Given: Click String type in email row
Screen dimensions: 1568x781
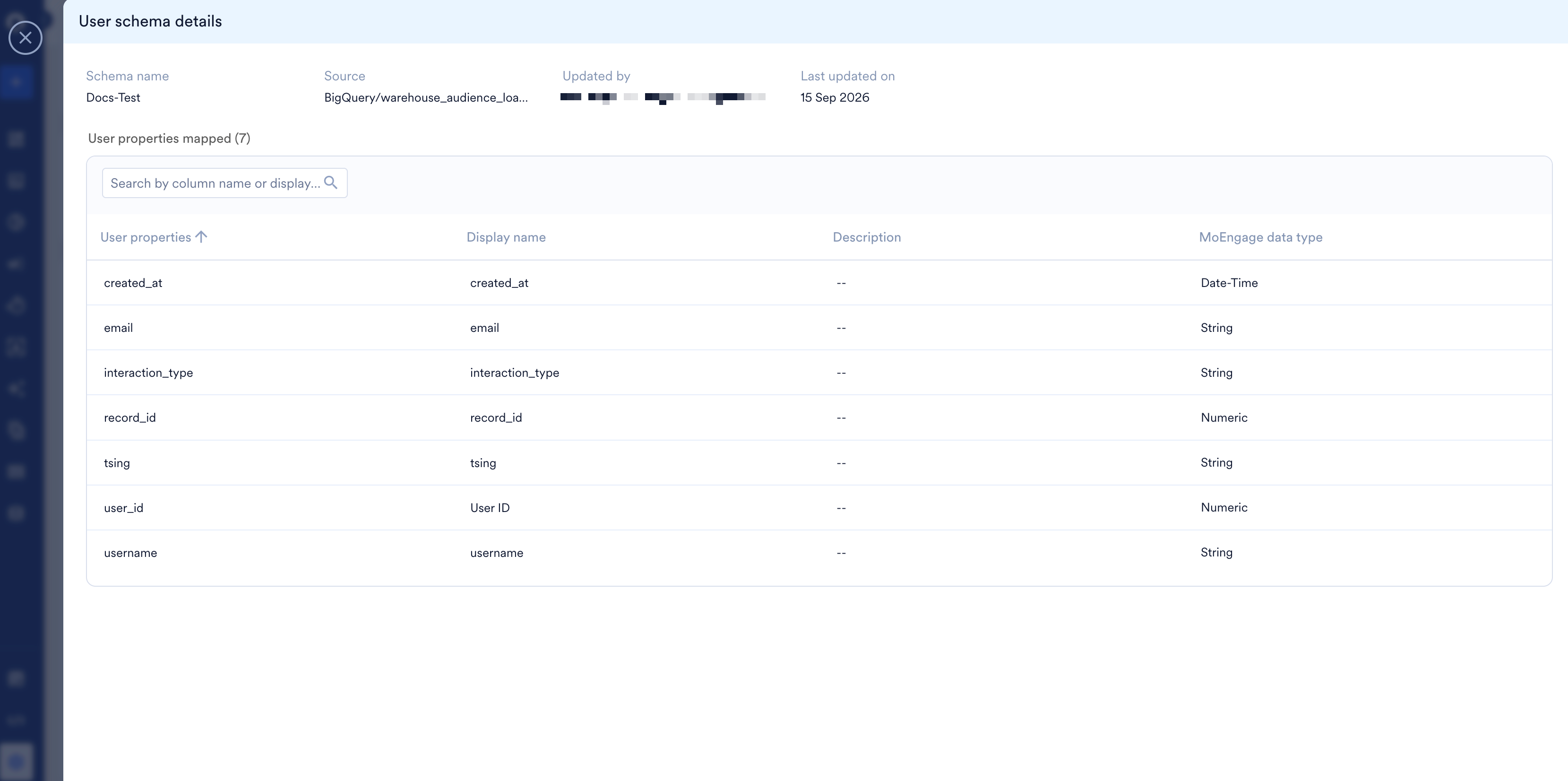Looking at the screenshot, I should (1216, 328).
